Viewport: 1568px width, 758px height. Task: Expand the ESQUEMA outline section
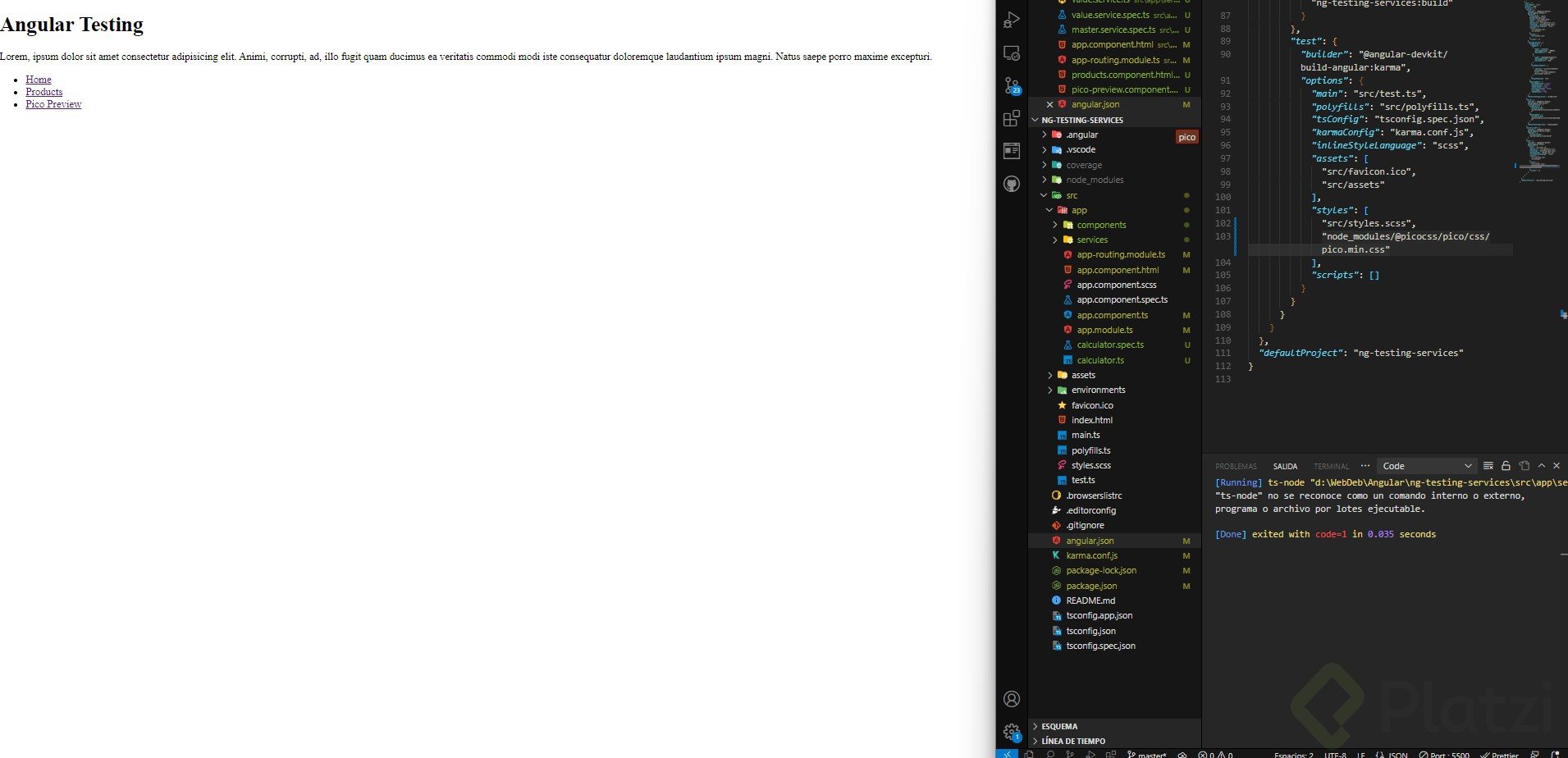pyautogui.click(x=1115, y=726)
